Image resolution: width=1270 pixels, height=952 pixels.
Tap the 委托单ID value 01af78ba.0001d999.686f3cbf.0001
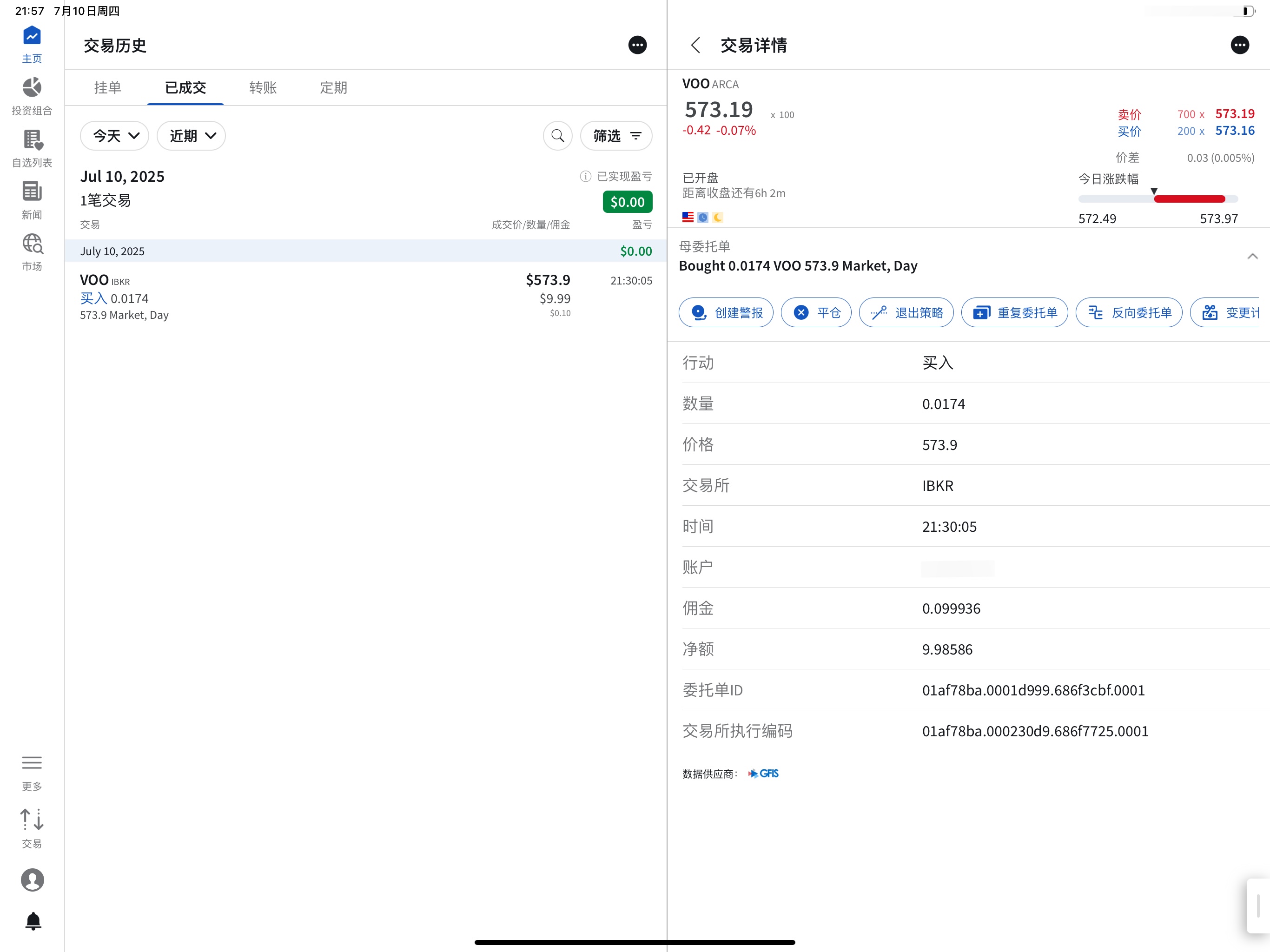(x=1033, y=690)
